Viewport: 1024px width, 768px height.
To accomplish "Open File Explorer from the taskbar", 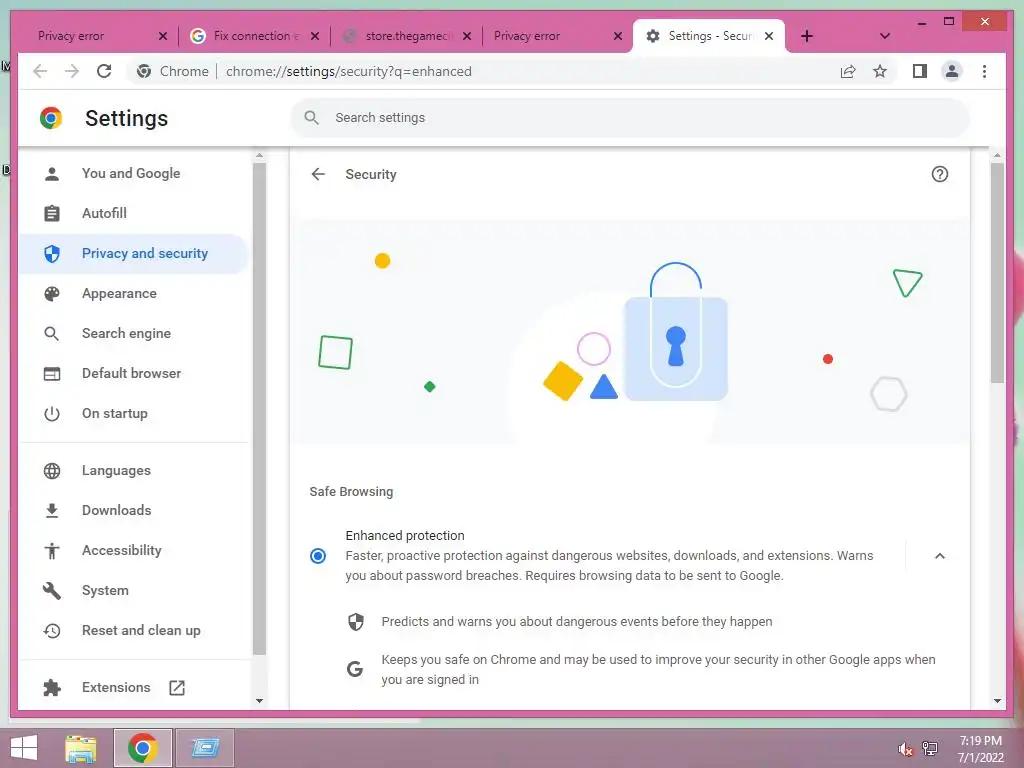I will [x=80, y=748].
